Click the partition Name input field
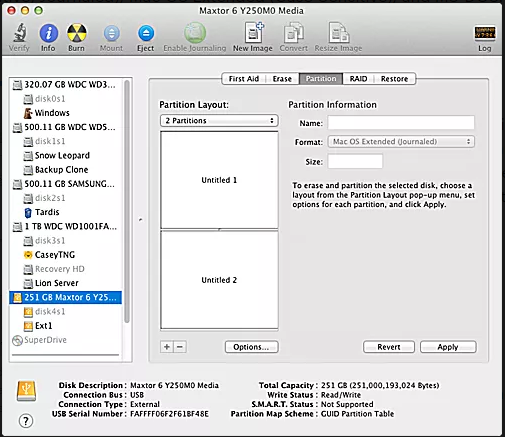The image size is (505, 437). click(x=401, y=123)
